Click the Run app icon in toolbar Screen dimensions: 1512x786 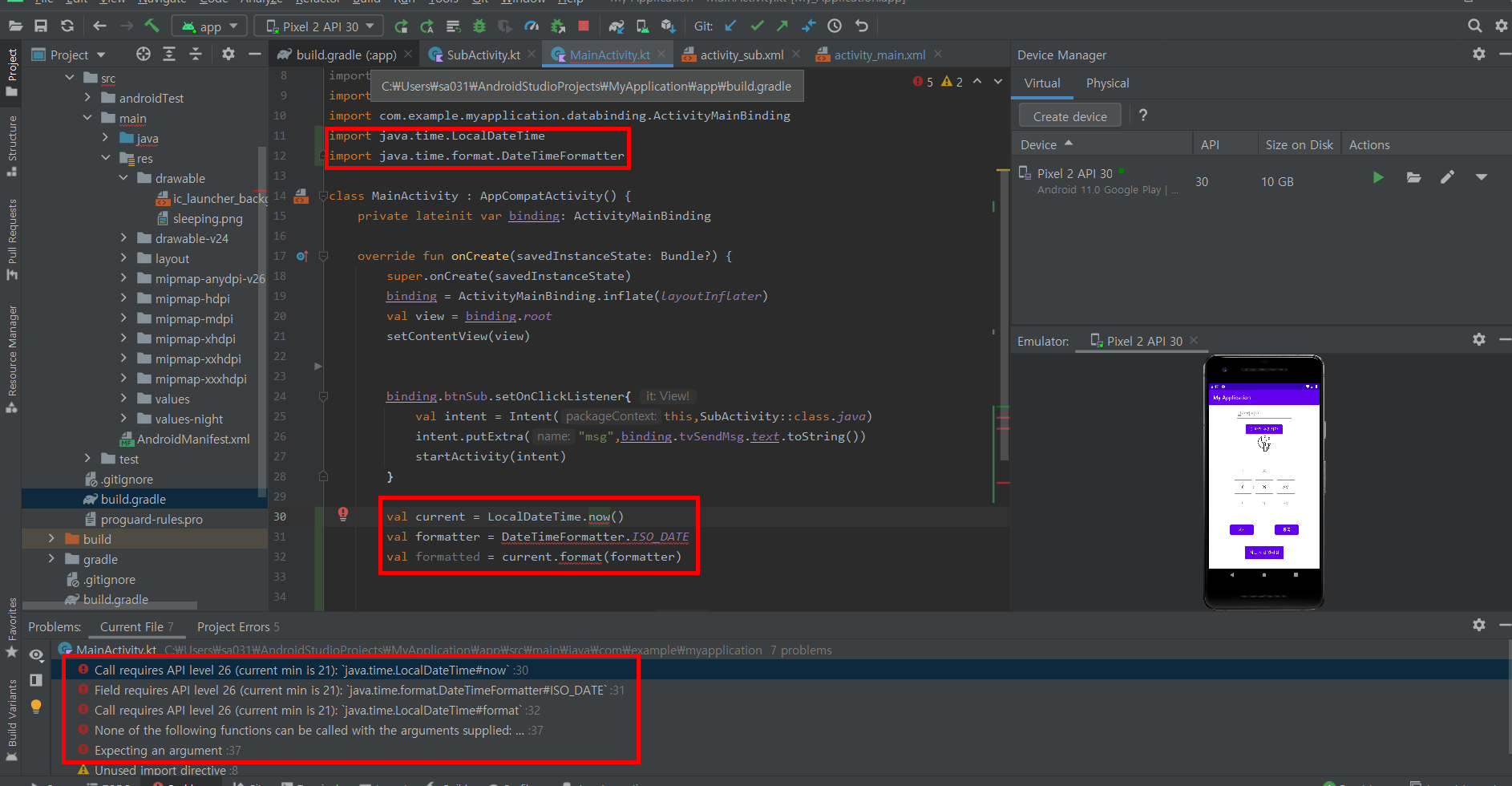point(401,26)
